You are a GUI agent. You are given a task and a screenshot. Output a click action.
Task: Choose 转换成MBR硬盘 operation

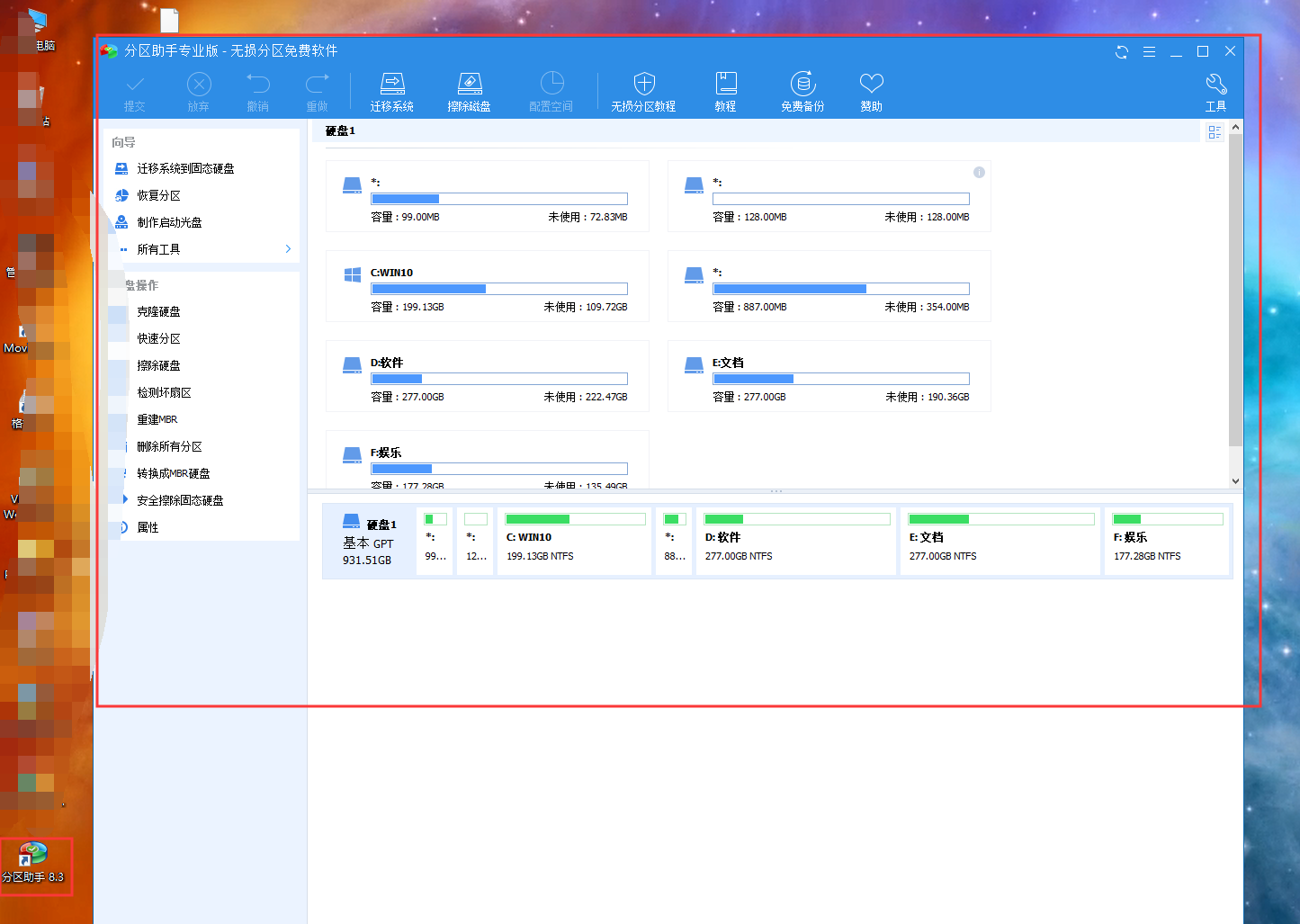(173, 473)
